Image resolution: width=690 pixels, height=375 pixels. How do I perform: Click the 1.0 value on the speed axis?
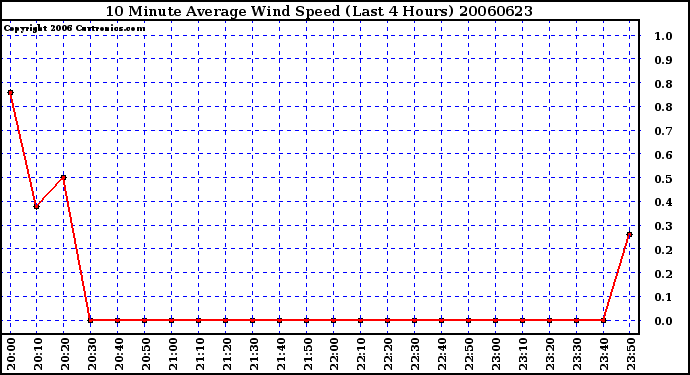coord(663,36)
